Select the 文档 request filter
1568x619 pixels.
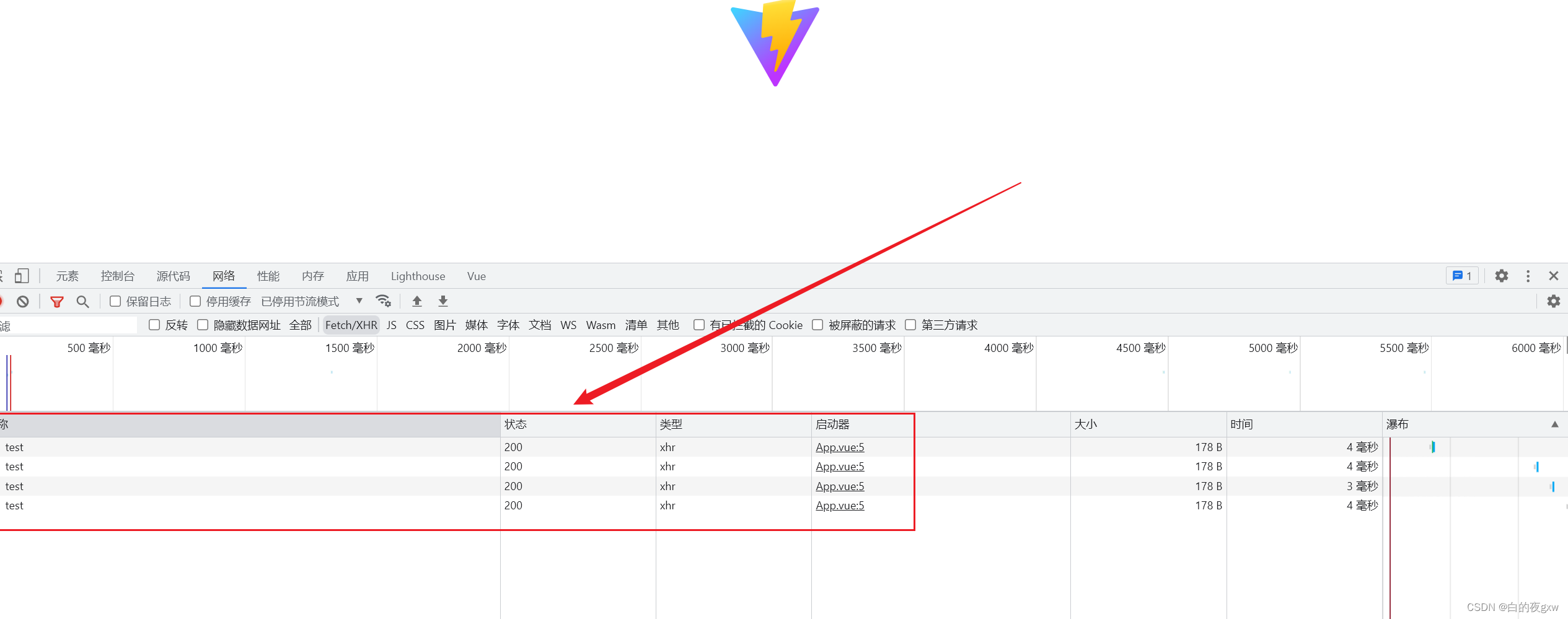click(540, 325)
